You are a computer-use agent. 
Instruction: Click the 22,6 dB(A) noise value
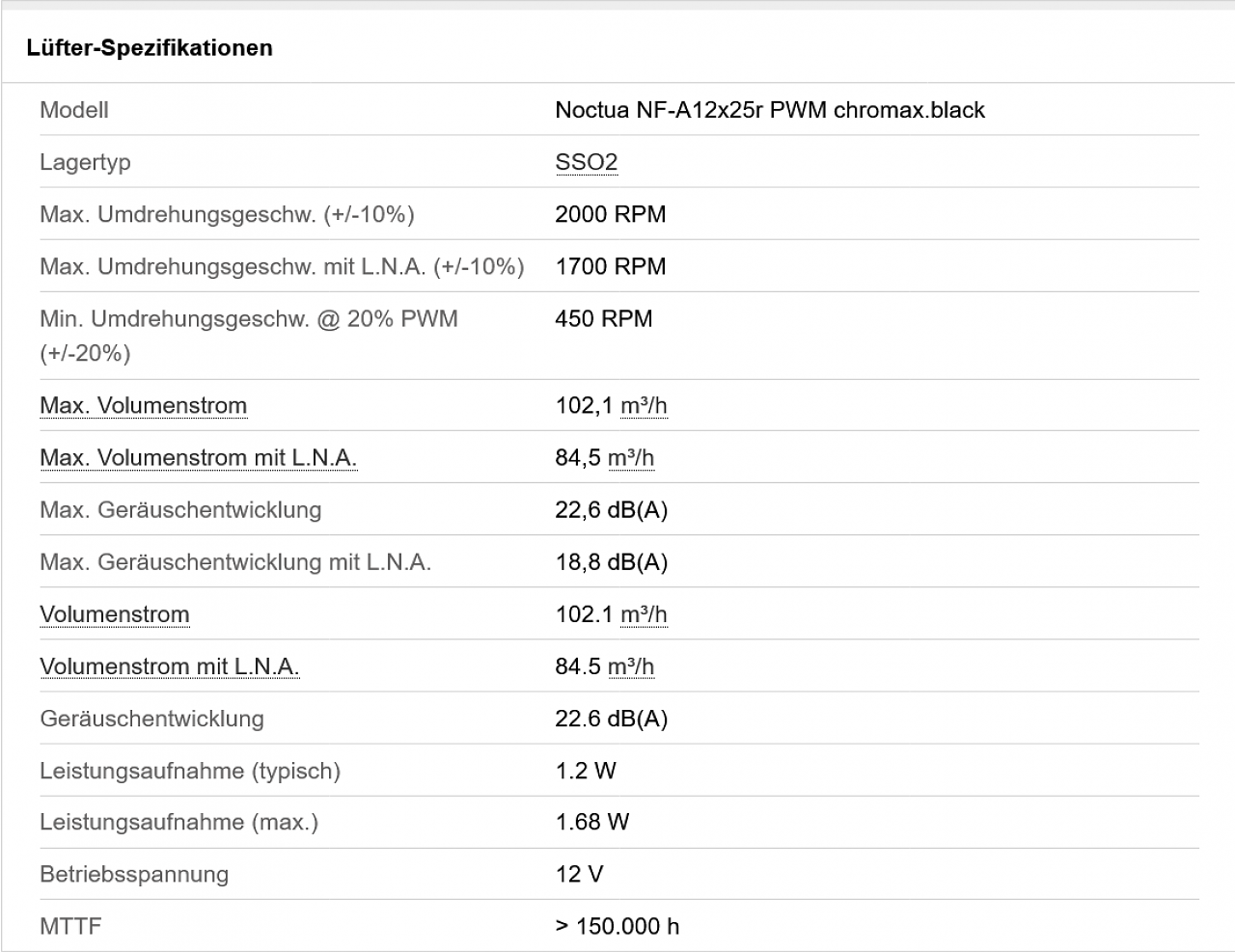pyautogui.click(x=611, y=509)
